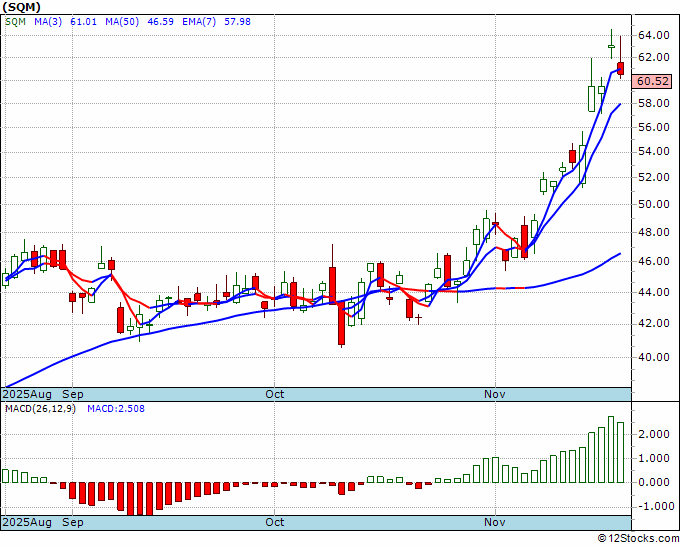Click the 44.00 price axis label
680x546 pixels.
[654, 292]
